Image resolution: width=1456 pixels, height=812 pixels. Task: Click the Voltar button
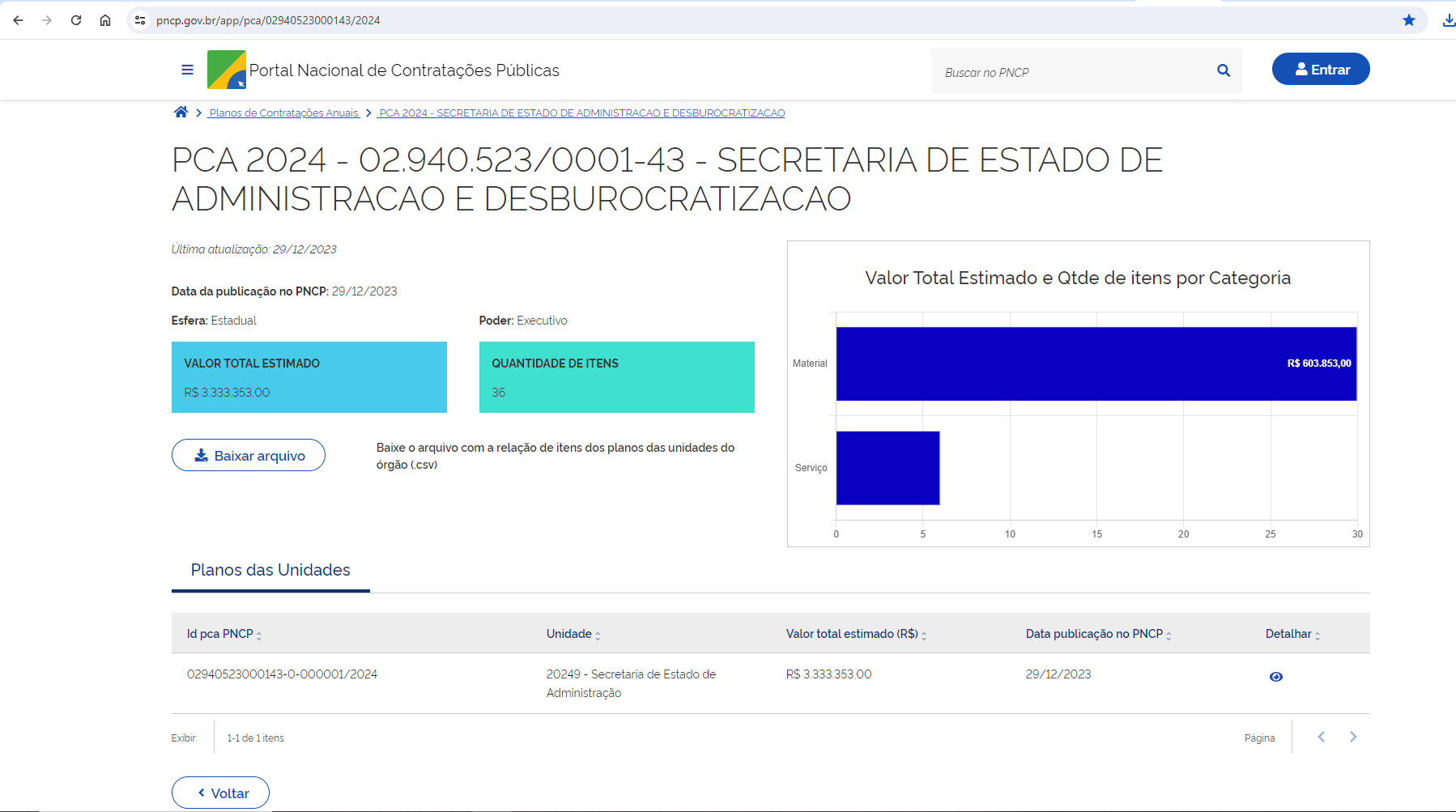click(x=220, y=793)
